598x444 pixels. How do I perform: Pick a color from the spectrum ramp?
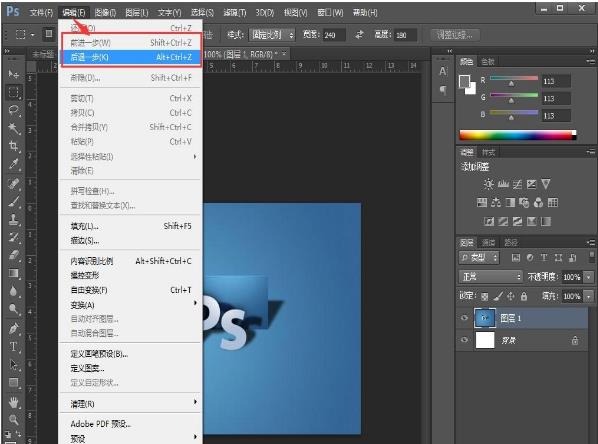point(517,135)
